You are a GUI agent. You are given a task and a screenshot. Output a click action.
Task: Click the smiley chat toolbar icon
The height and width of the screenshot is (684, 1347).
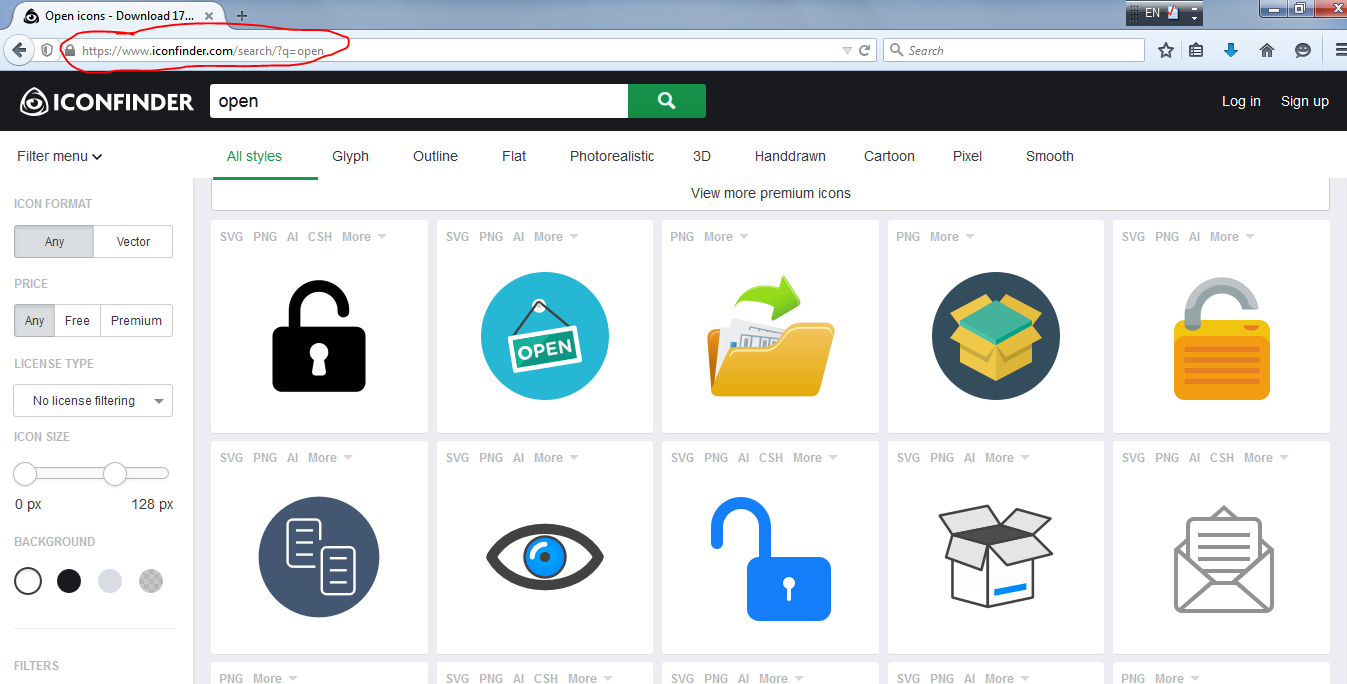(x=1303, y=50)
